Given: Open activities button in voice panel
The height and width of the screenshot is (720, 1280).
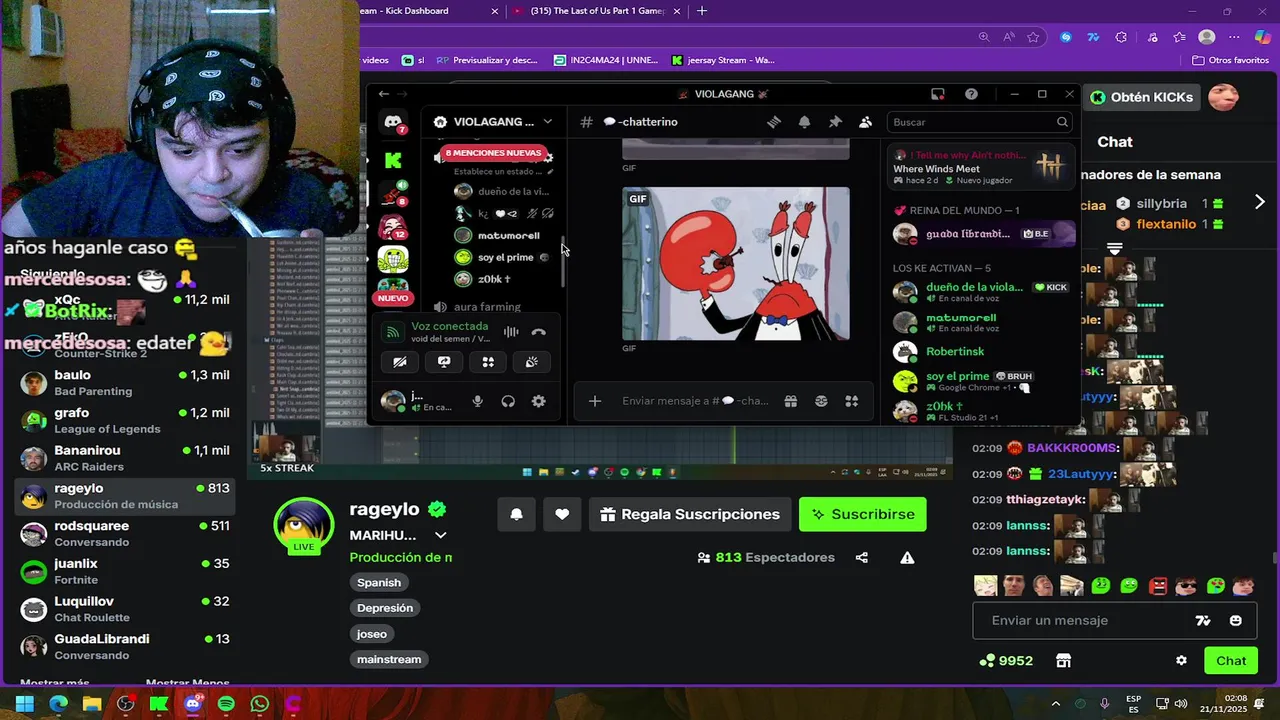Looking at the screenshot, I should click(488, 362).
